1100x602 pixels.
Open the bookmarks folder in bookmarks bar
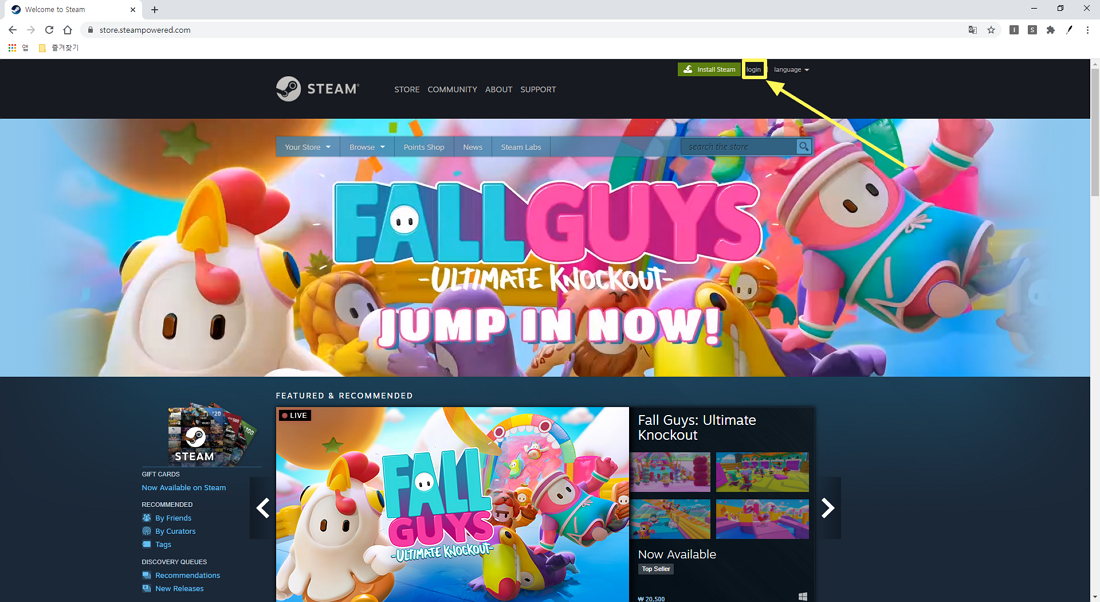58,48
